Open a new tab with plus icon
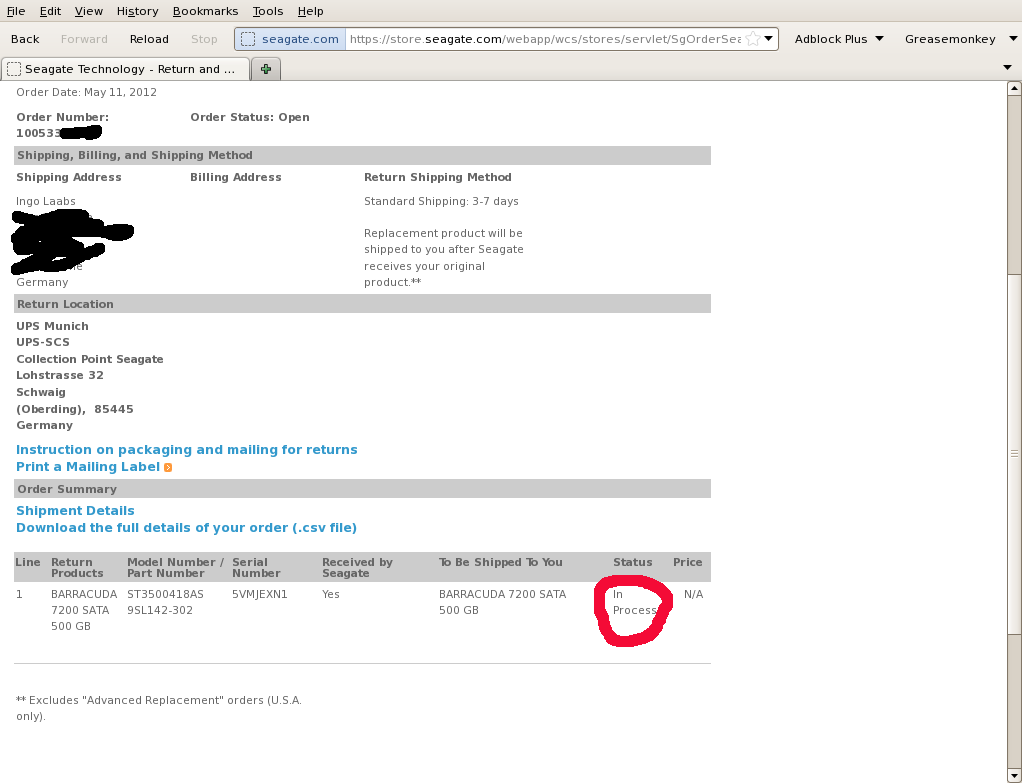Viewport: 1022px width, 783px height. point(266,69)
